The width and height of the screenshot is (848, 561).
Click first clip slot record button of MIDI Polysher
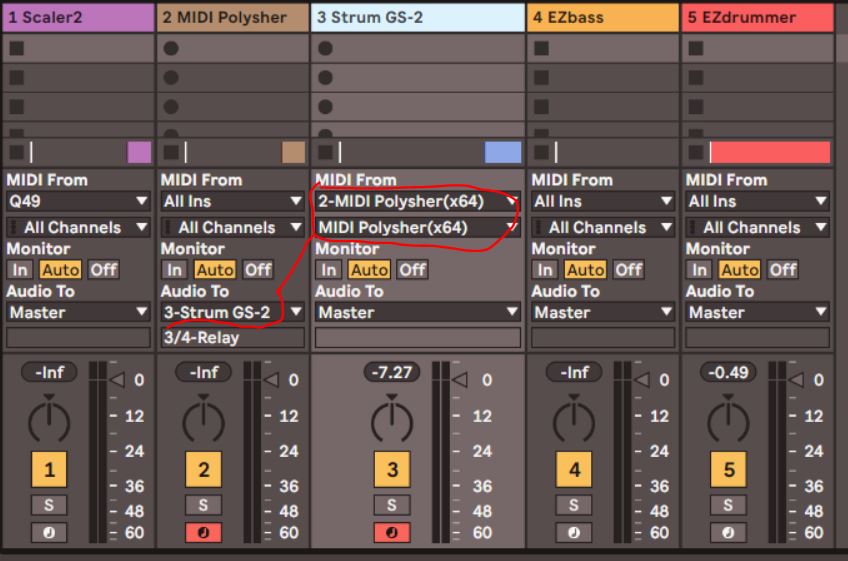(x=171, y=49)
